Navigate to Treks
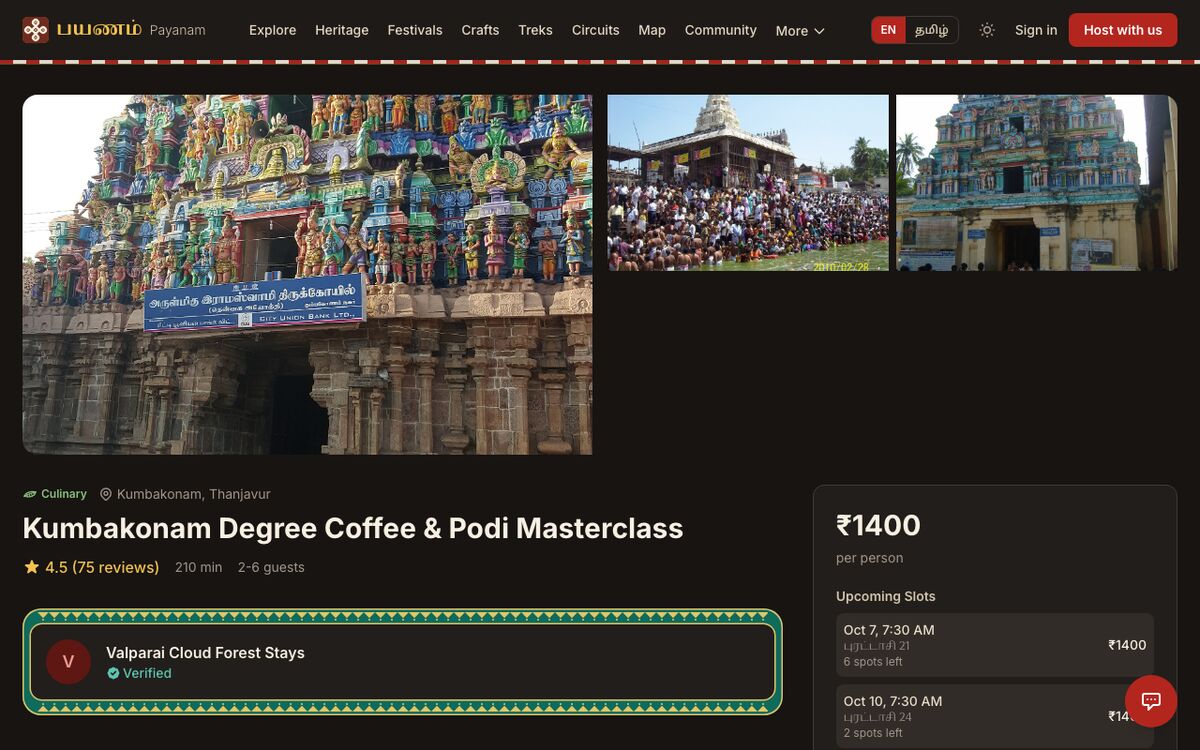This screenshot has height=750, width=1200. click(x=535, y=30)
